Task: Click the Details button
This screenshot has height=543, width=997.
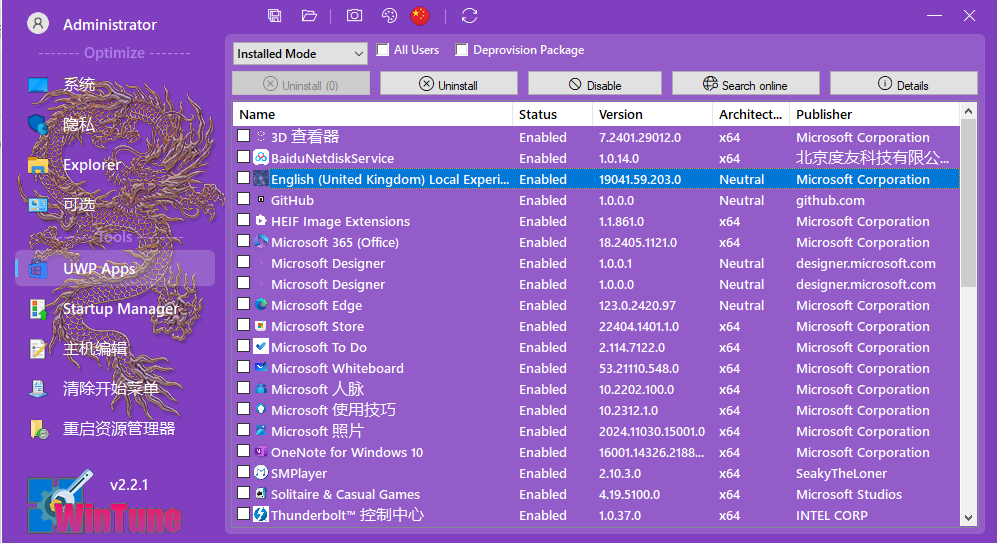Action: point(904,84)
